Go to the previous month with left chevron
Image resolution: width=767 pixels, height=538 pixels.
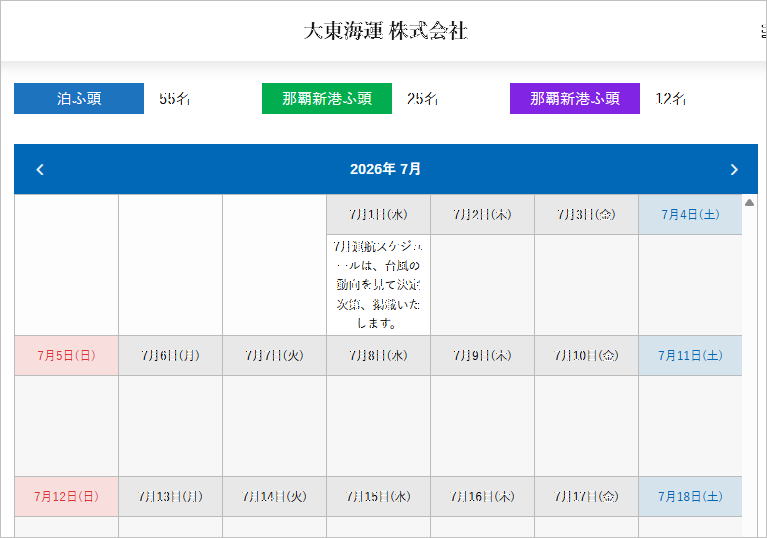click(x=40, y=170)
